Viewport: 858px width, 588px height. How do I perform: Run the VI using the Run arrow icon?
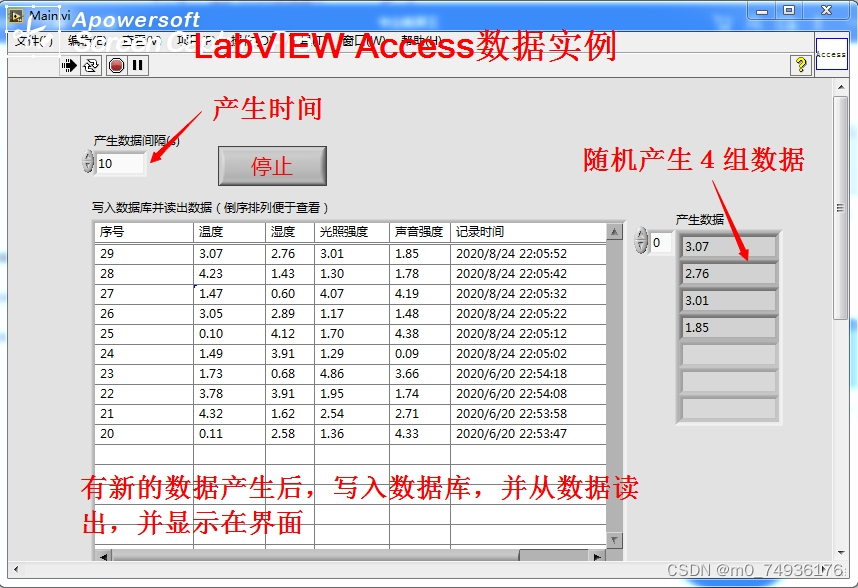pos(68,65)
